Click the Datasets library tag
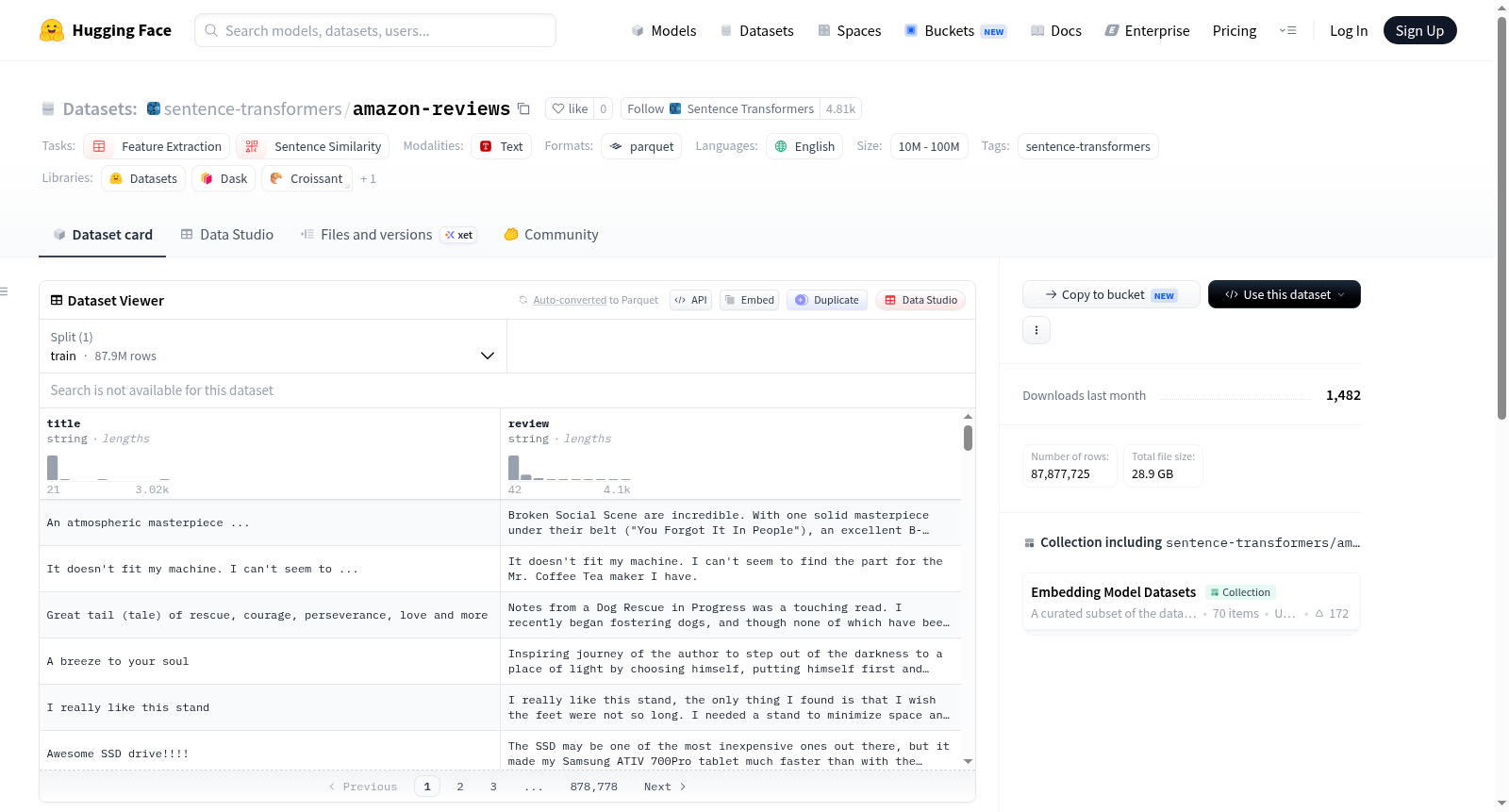The width and height of the screenshot is (1509, 812). [143, 178]
